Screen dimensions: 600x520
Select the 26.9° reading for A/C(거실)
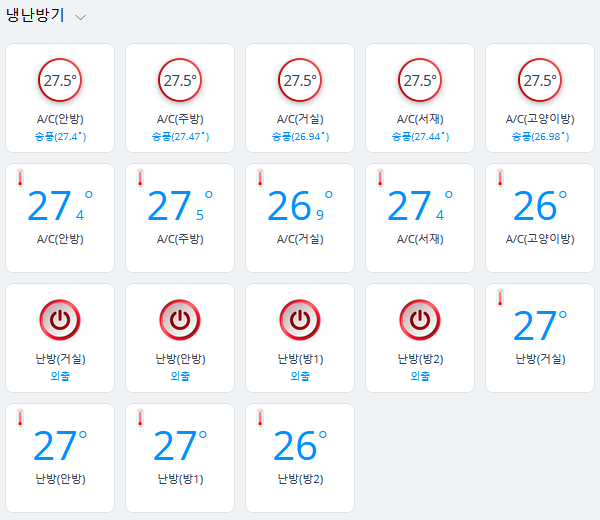pyautogui.click(x=300, y=205)
